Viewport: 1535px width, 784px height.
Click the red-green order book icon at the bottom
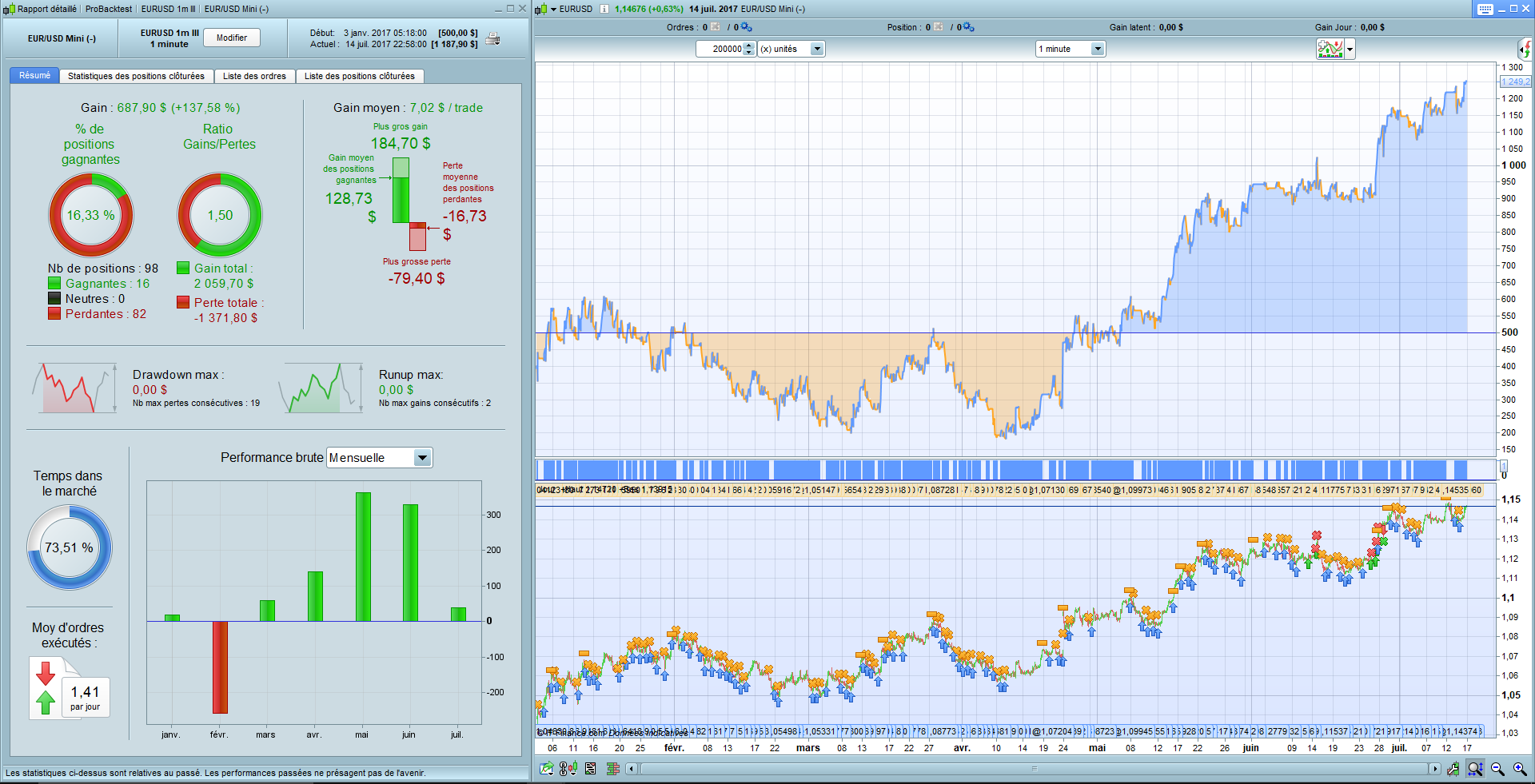pos(613,769)
